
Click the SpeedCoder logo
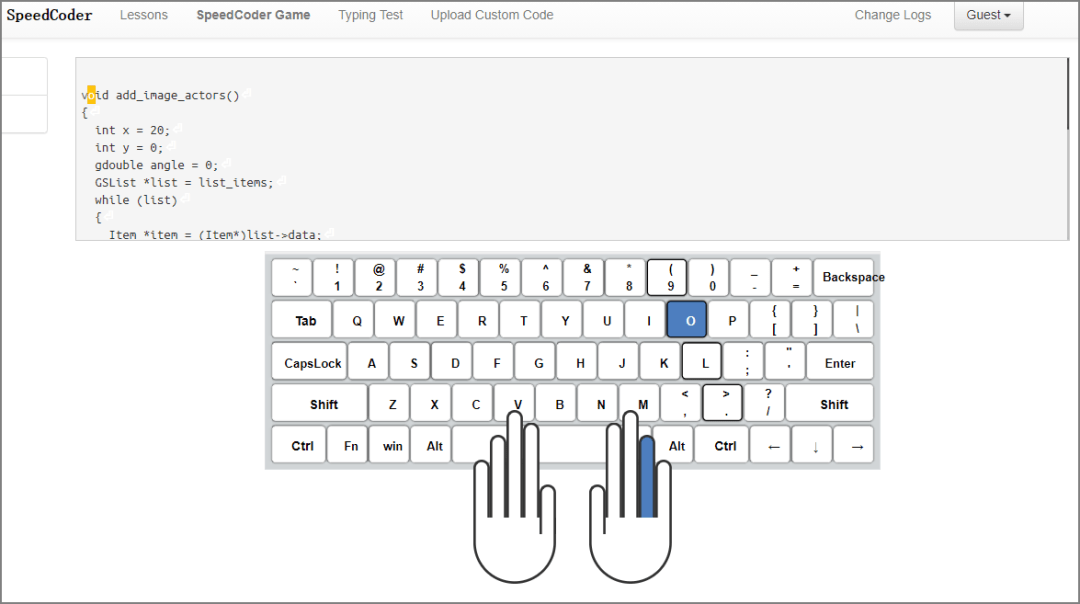pyautogui.click(x=49, y=15)
